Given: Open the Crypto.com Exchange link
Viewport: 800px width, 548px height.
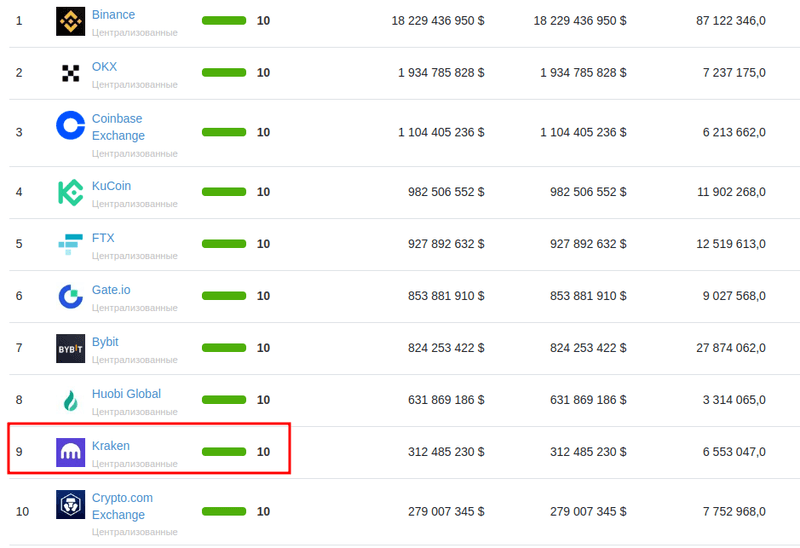Looking at the screenshot, I should click(x=122, y=506).
